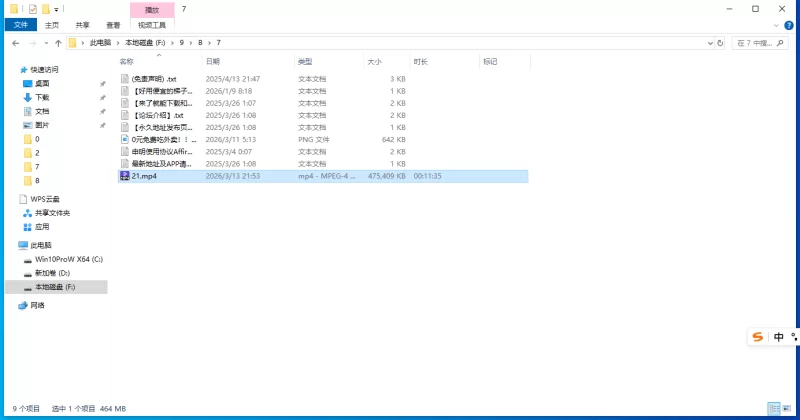Click the Up one level arrow
The image size is (800, 420).
[x=59, y=43]
